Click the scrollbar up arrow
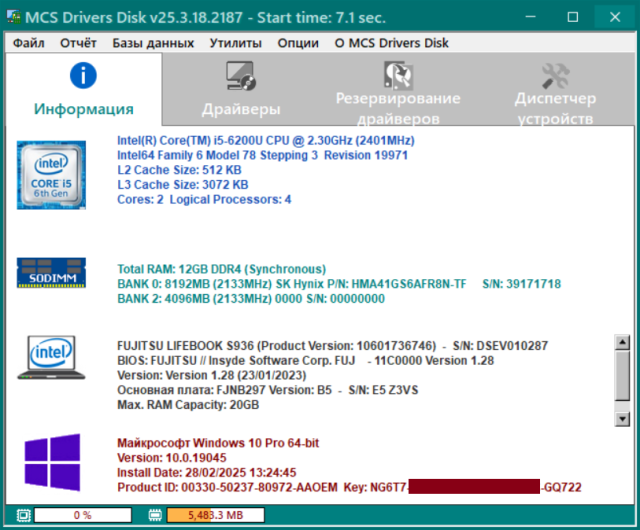 coord(622,342)
